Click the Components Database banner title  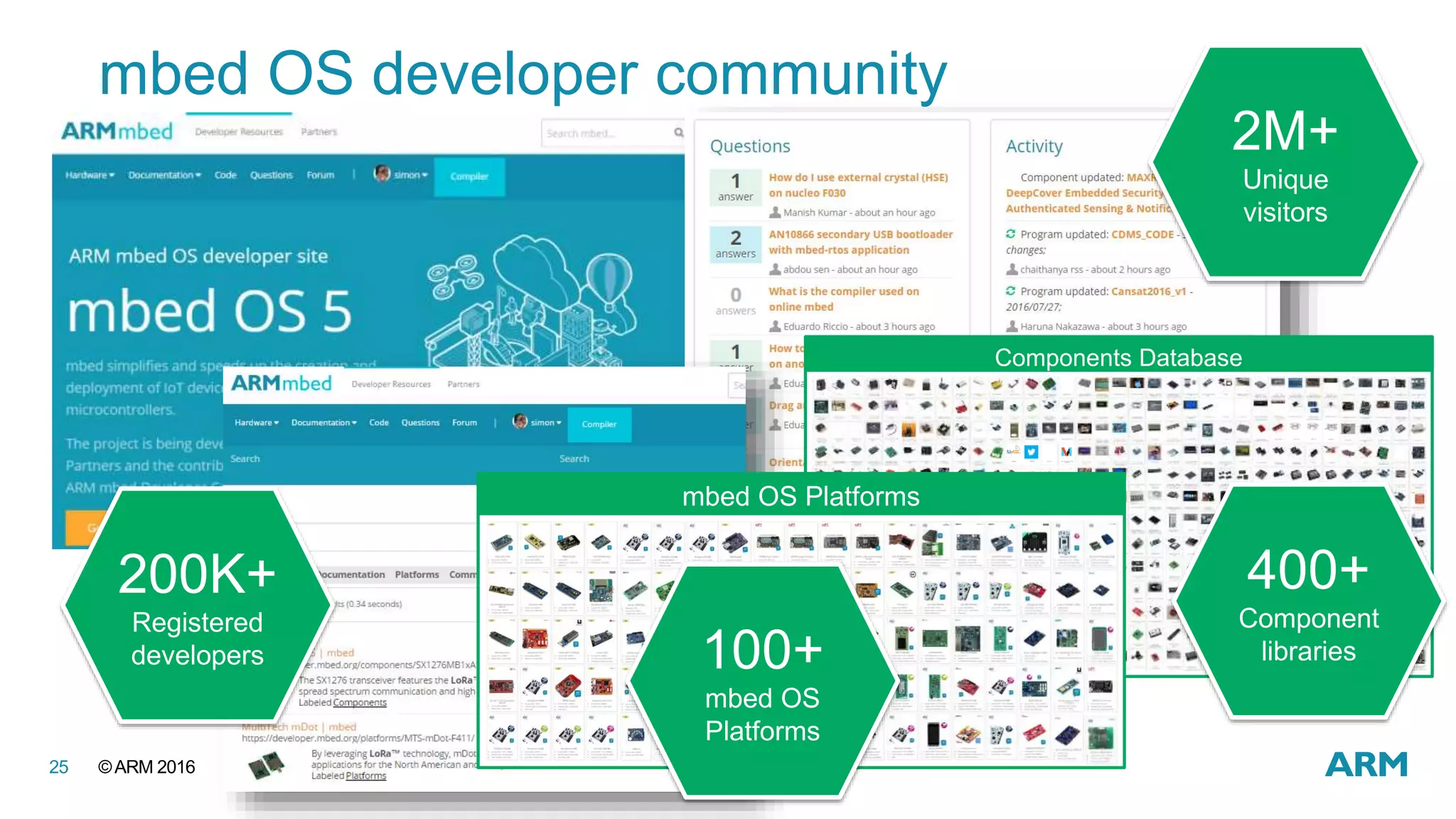(x=1118, y=357)
